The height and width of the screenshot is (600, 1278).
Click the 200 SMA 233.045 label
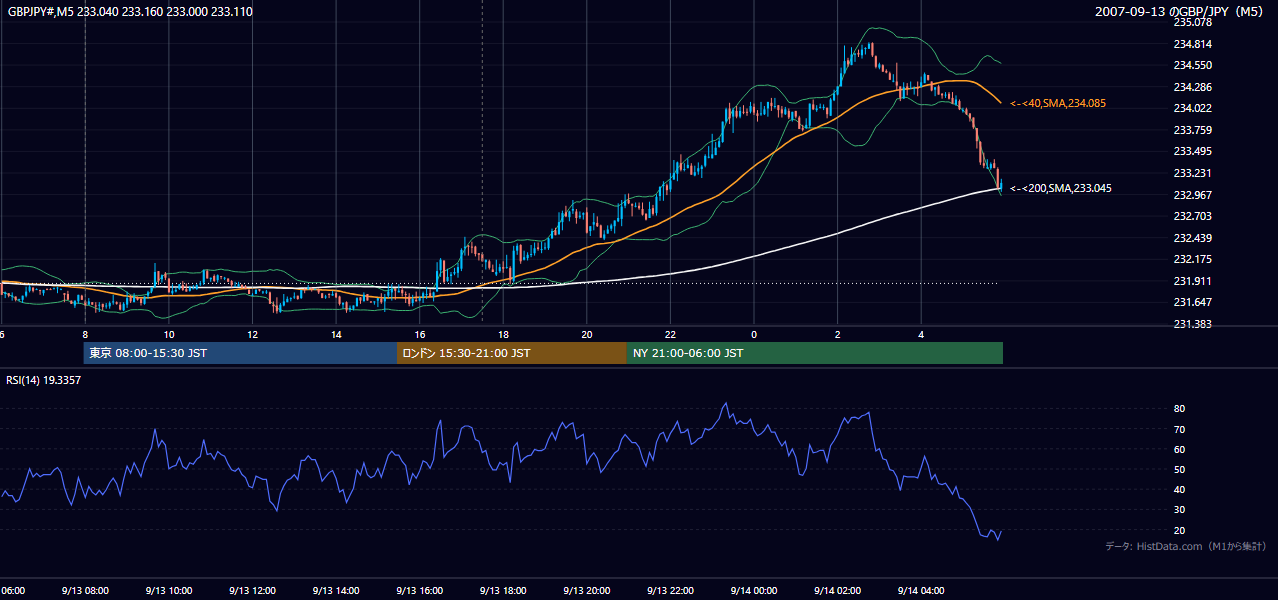pos(1060,188)
